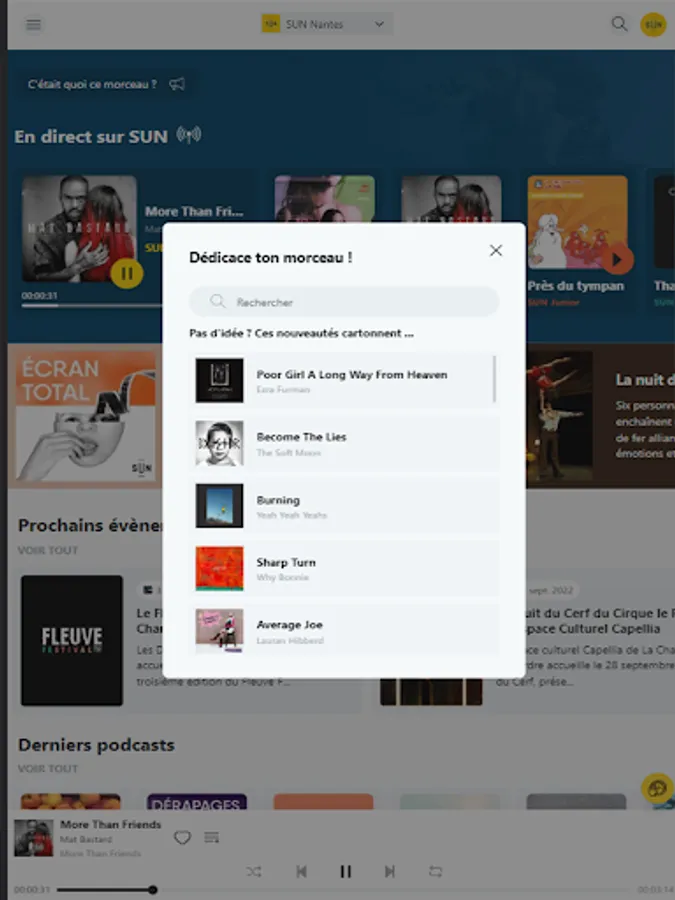The height and width of the screenshot is (900, 675).
Task: Click 'More Than Friends' title in player bar
Action: 111,824
